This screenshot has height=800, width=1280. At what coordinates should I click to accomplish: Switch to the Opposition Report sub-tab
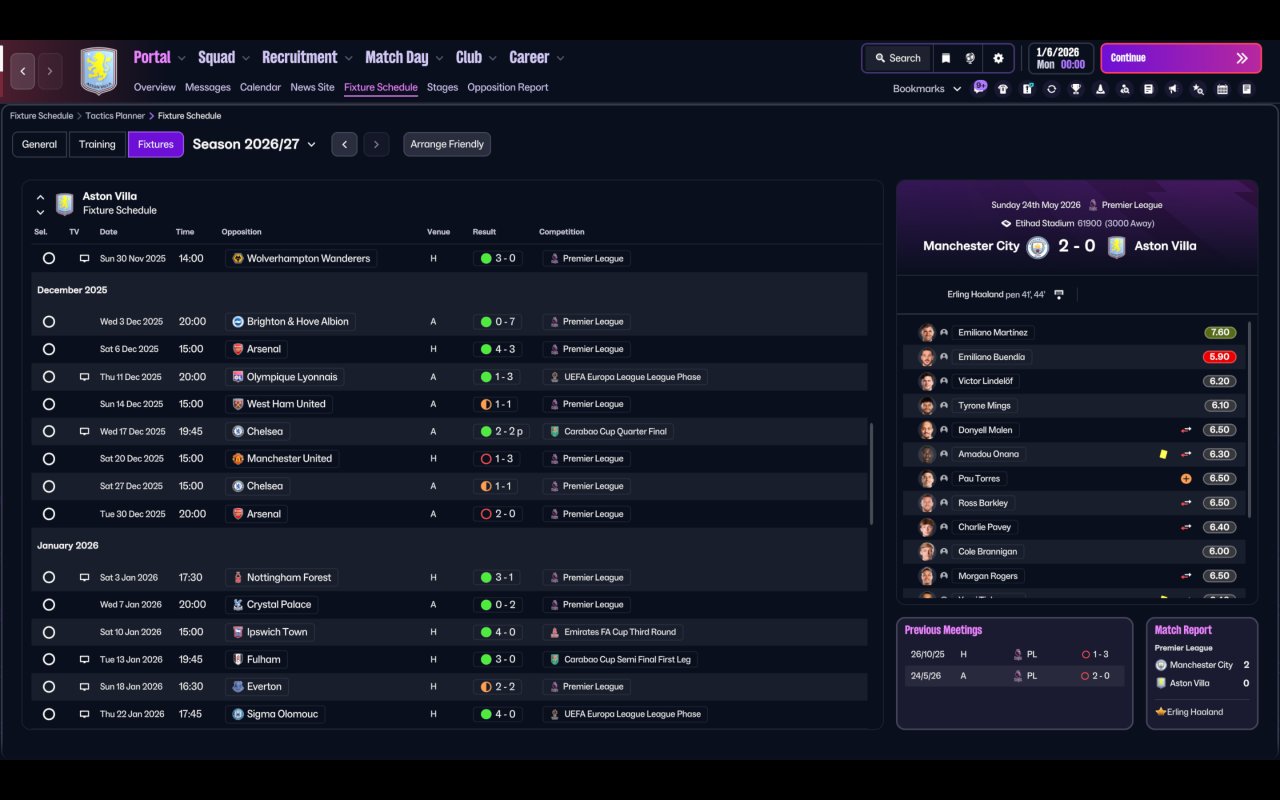[x=508, y=87]
